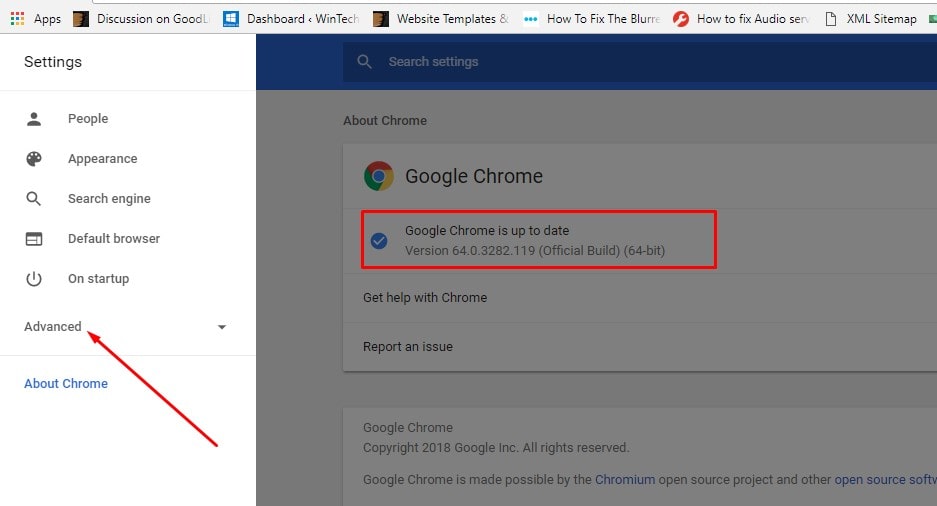Click the People person icon
Viewport: 937px width, 506px height.
click(x=34, y=119)
